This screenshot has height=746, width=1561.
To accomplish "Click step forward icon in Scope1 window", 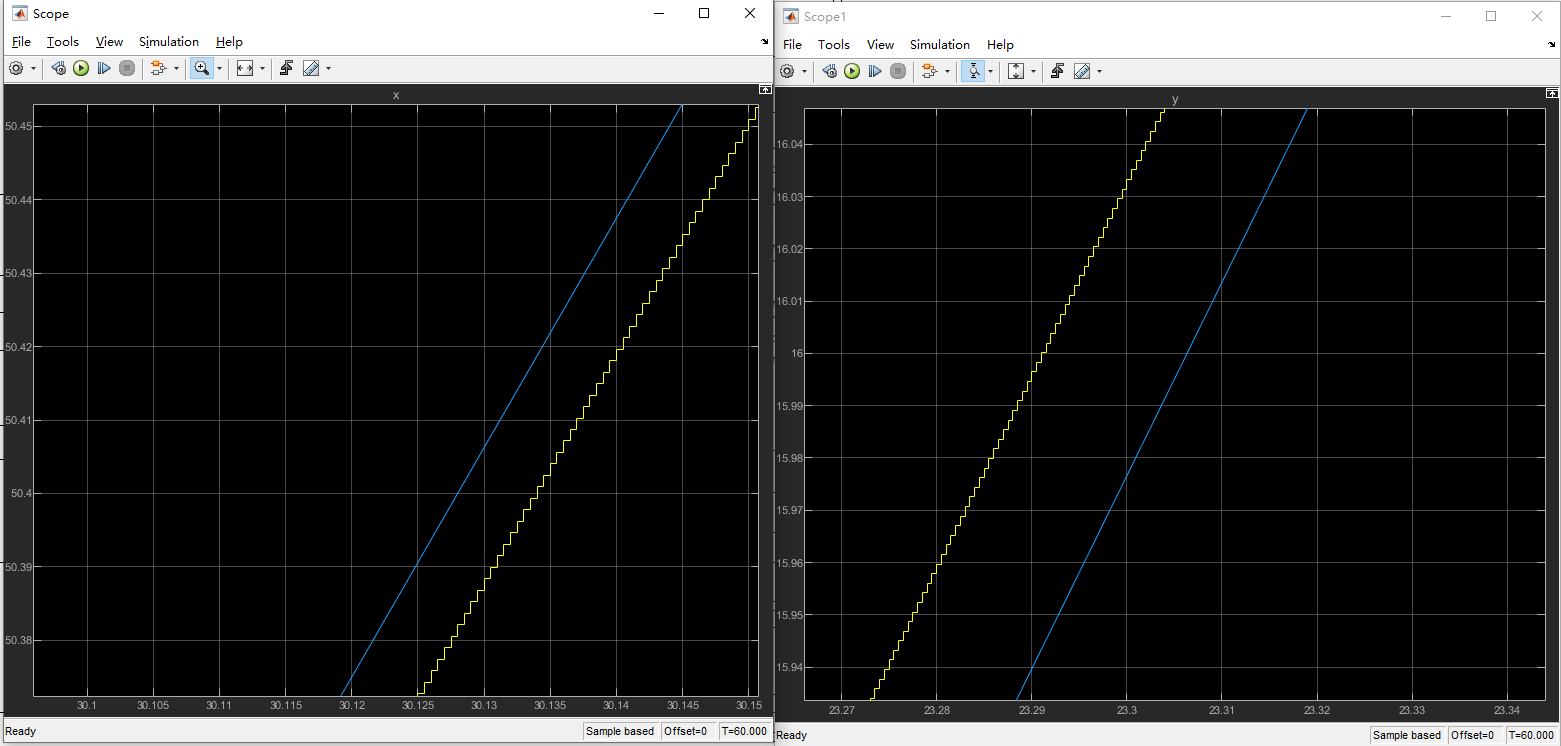I will pyautogui.click(x=875, y=72).
